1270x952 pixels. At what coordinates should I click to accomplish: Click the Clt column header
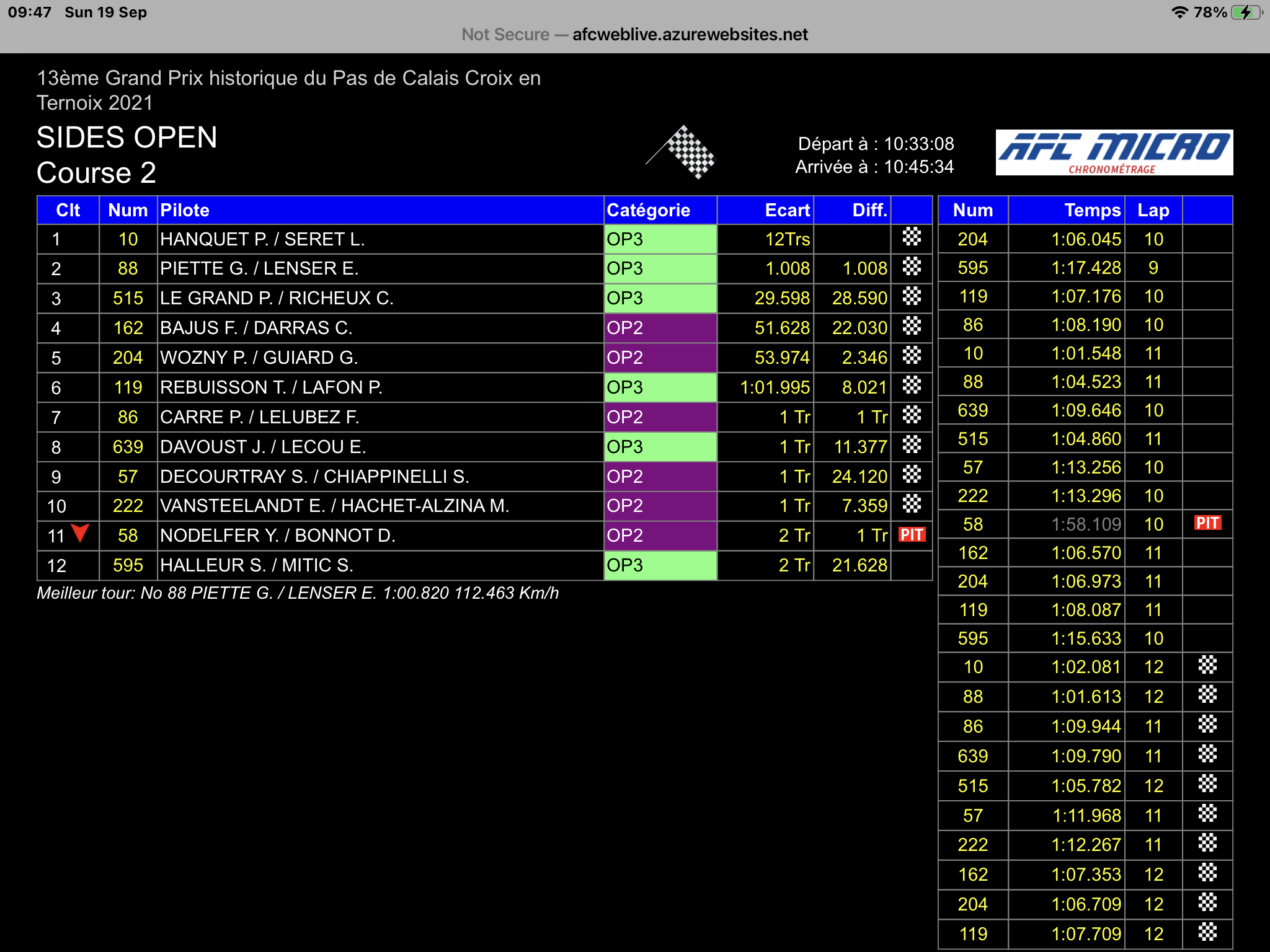point(68,210)
